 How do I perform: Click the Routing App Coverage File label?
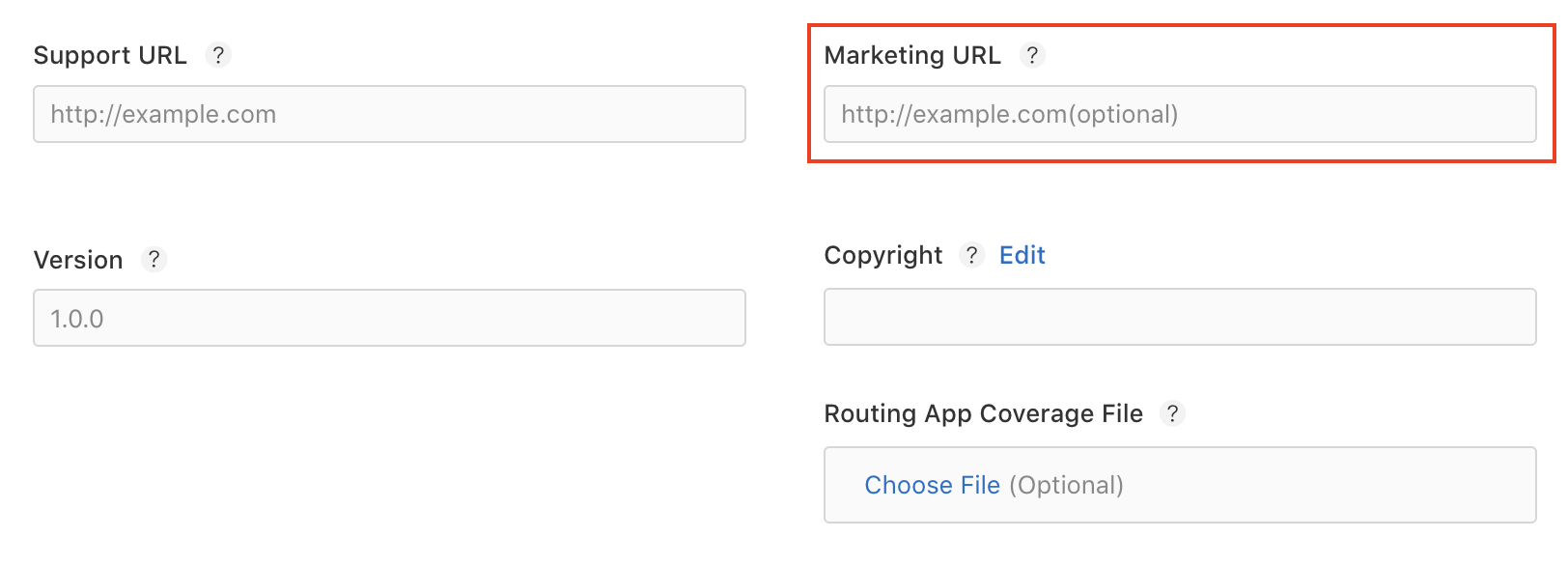pyautogui.click(x=982, y=413)
